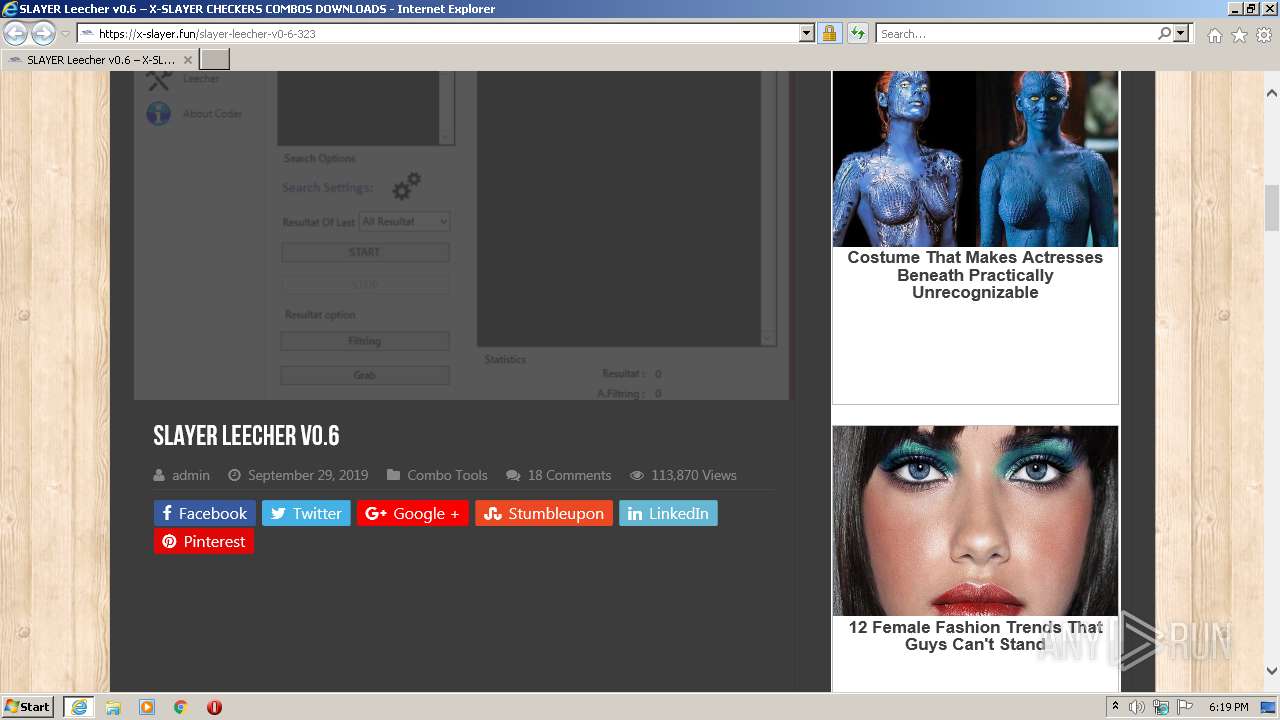
Task: Click the search magnifier icon
Action: click(1164, 34)
